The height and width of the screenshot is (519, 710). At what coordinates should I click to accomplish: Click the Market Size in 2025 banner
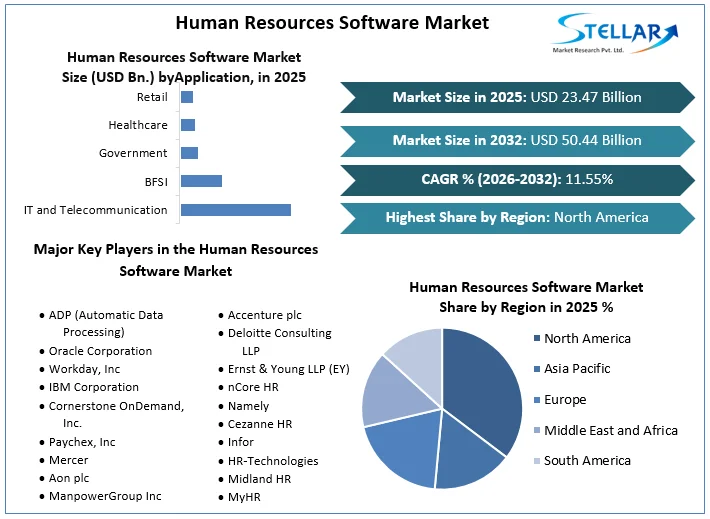(x=517, y=97)
